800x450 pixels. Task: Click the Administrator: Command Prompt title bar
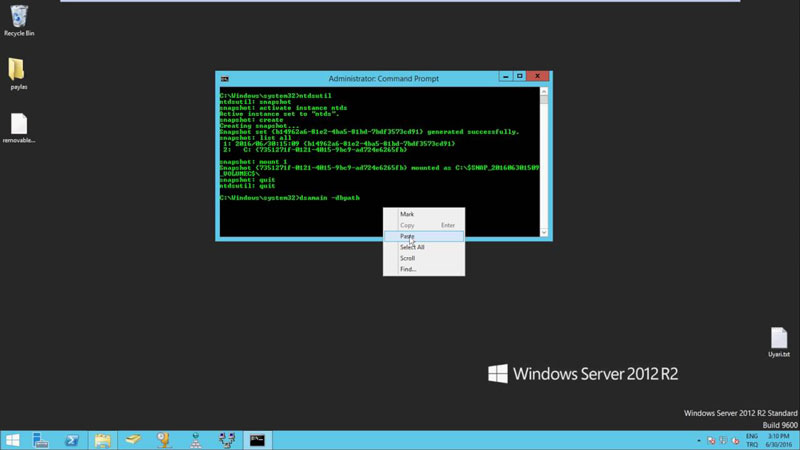pyautogui.click(x=383, y=79)
